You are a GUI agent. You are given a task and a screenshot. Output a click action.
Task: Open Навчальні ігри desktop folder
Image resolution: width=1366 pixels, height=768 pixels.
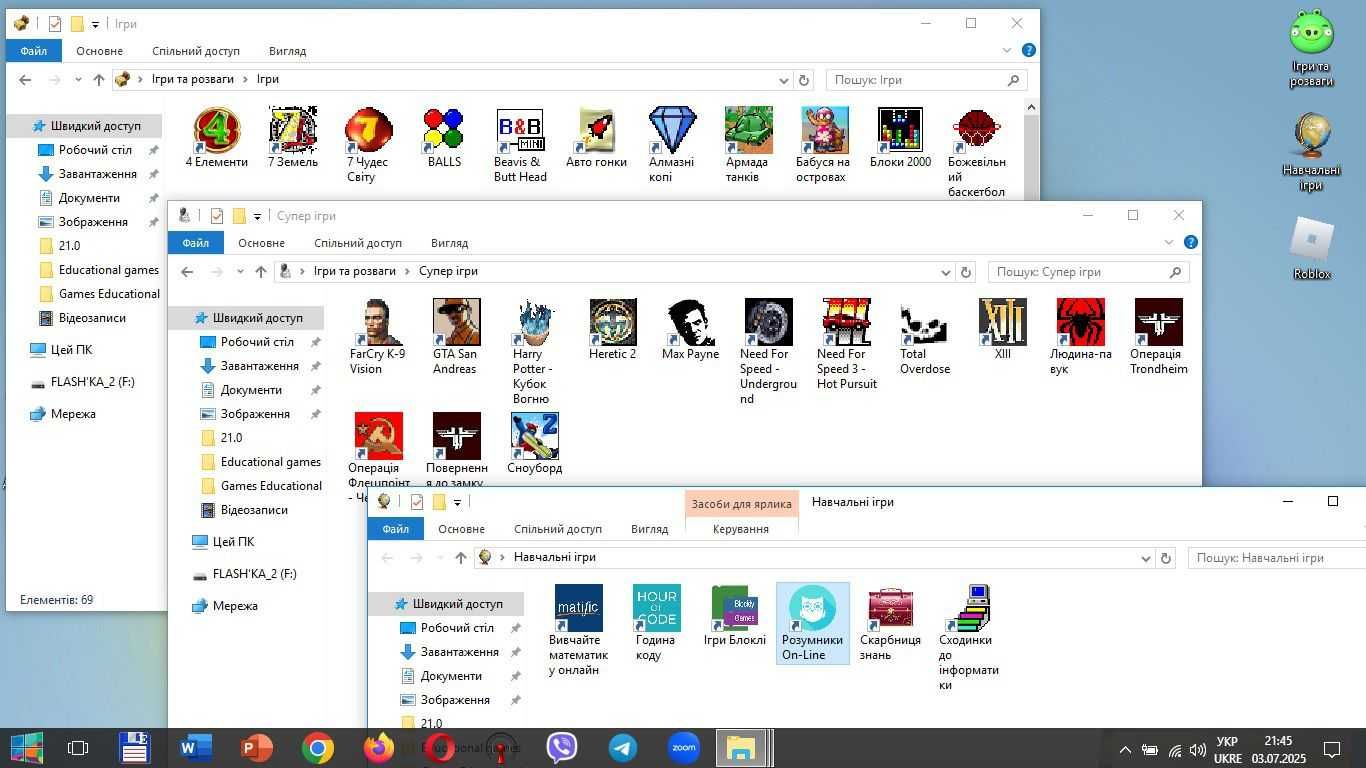click(1311, 152)
